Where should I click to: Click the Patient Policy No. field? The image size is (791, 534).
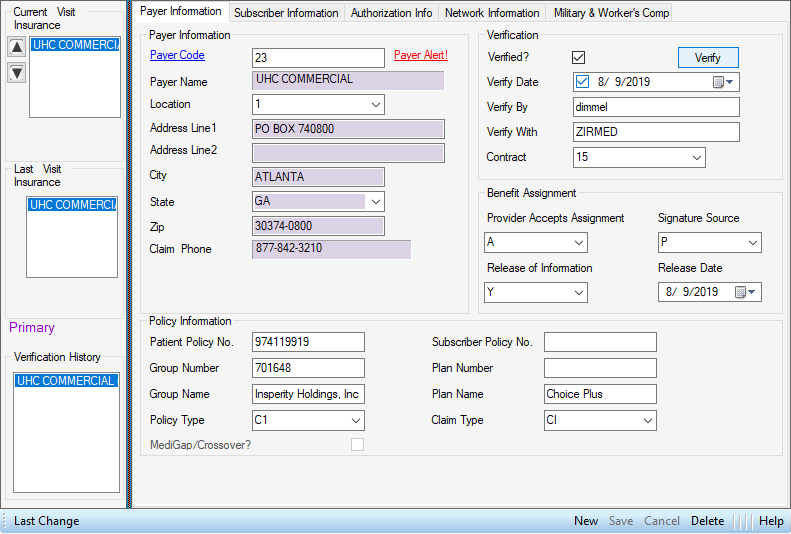[308, 342]
